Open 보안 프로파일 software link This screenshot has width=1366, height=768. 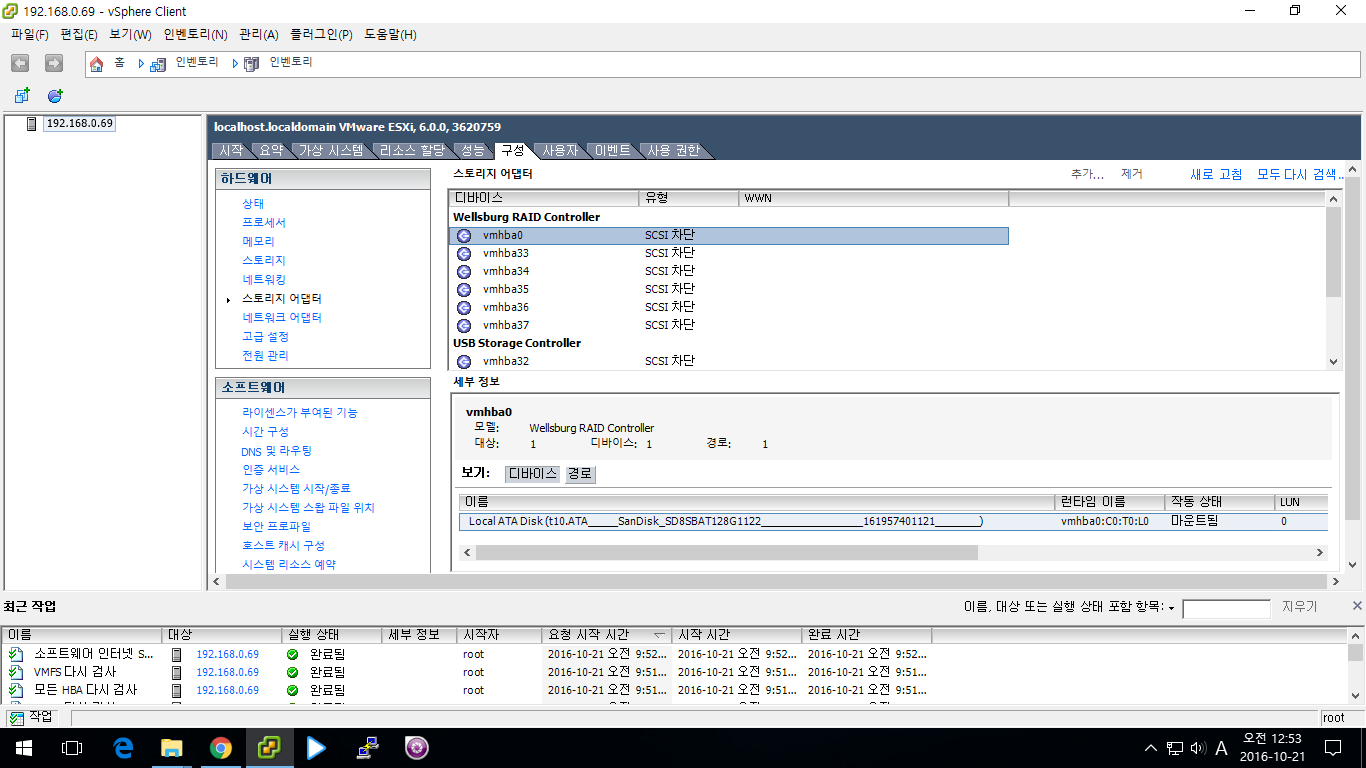coord(276,527)
